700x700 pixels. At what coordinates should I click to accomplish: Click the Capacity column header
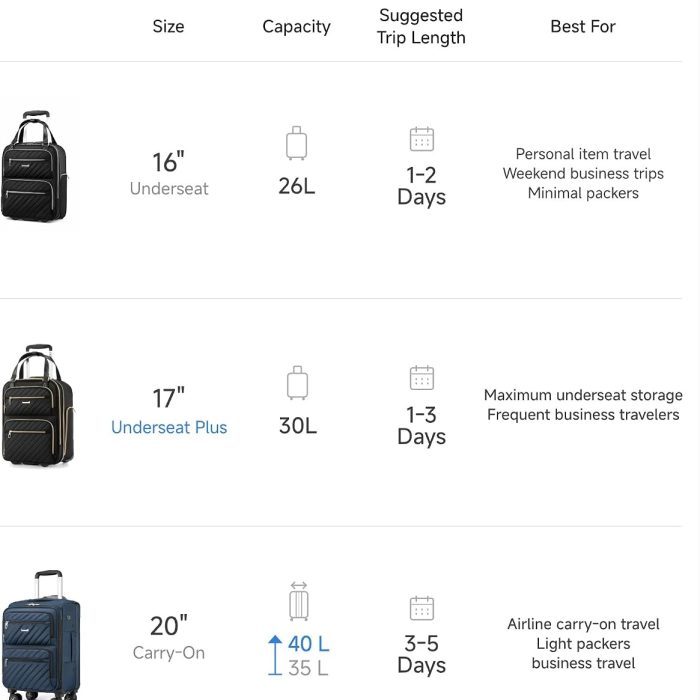pos(296,27)
